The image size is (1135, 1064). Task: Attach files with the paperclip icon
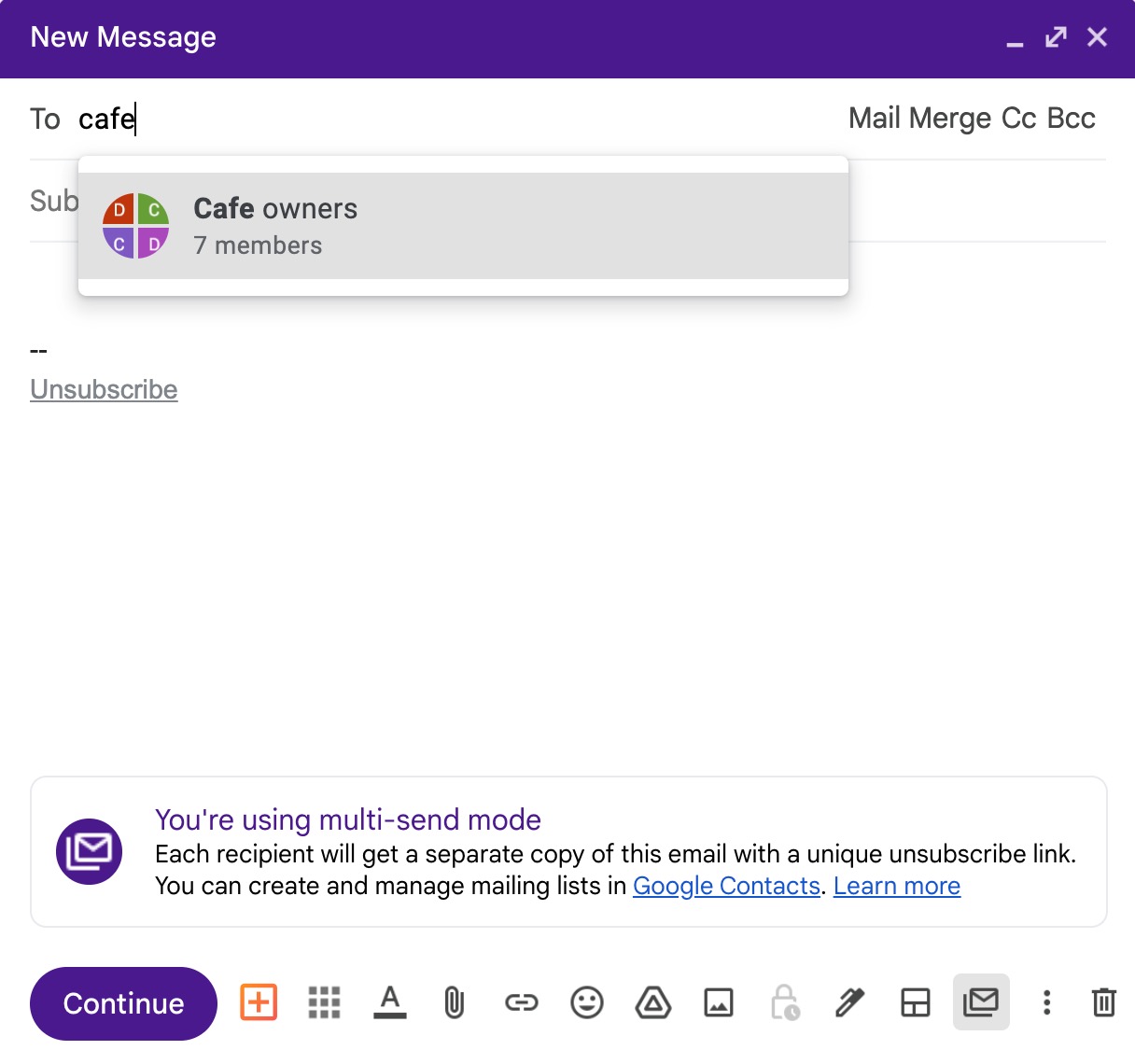(455, 1003)
